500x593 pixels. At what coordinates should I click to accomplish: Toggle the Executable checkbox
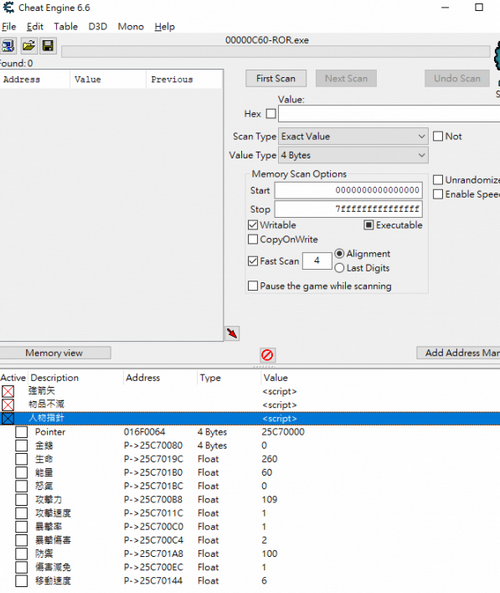[369, 225]
